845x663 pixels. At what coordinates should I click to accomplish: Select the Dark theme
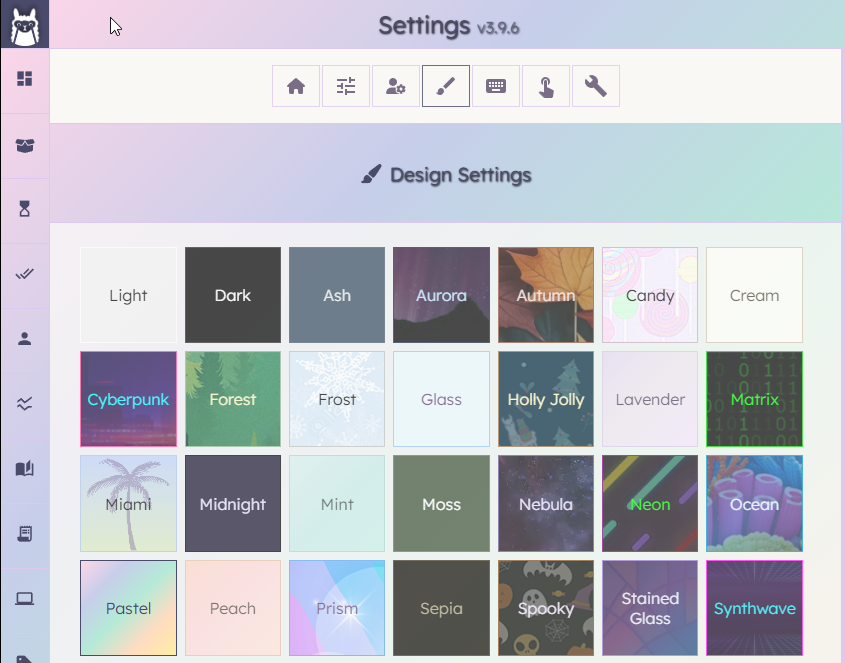pyautogui.click(x=232, y=295)
